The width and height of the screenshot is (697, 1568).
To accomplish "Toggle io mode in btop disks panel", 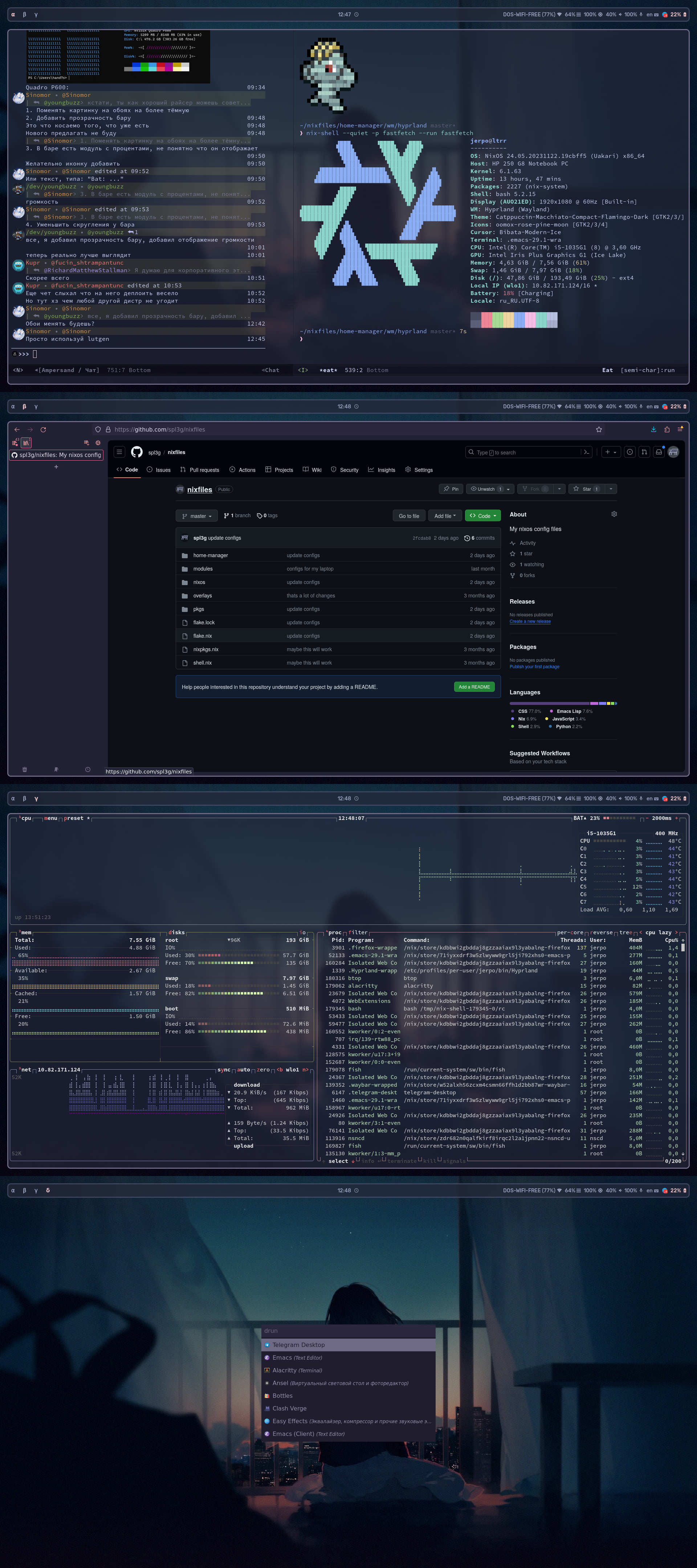I will pyautogui.click(x=302, y=932).
